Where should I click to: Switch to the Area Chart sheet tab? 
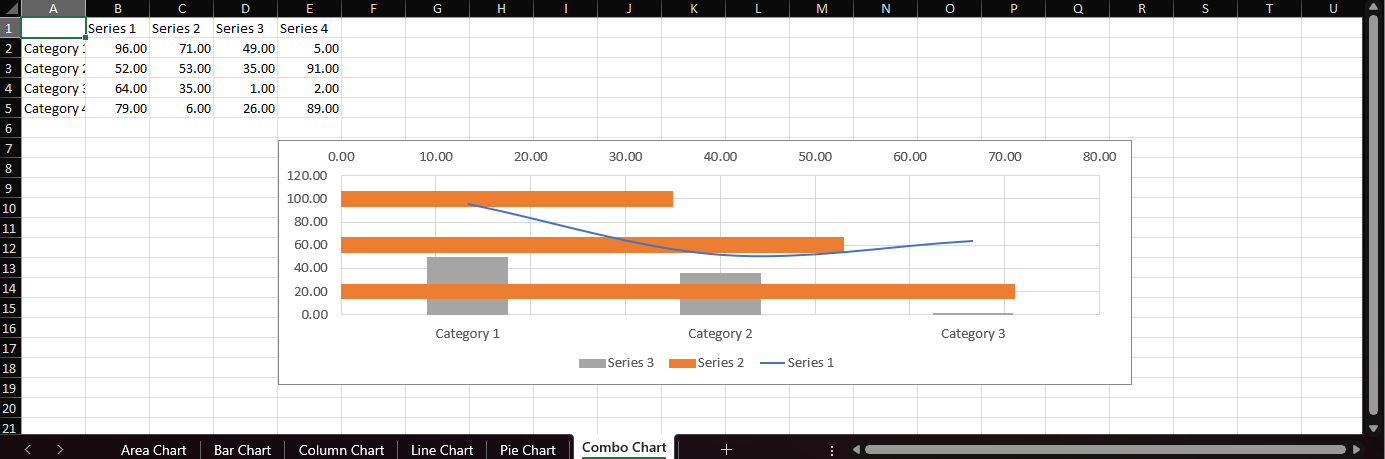(153, 450)
